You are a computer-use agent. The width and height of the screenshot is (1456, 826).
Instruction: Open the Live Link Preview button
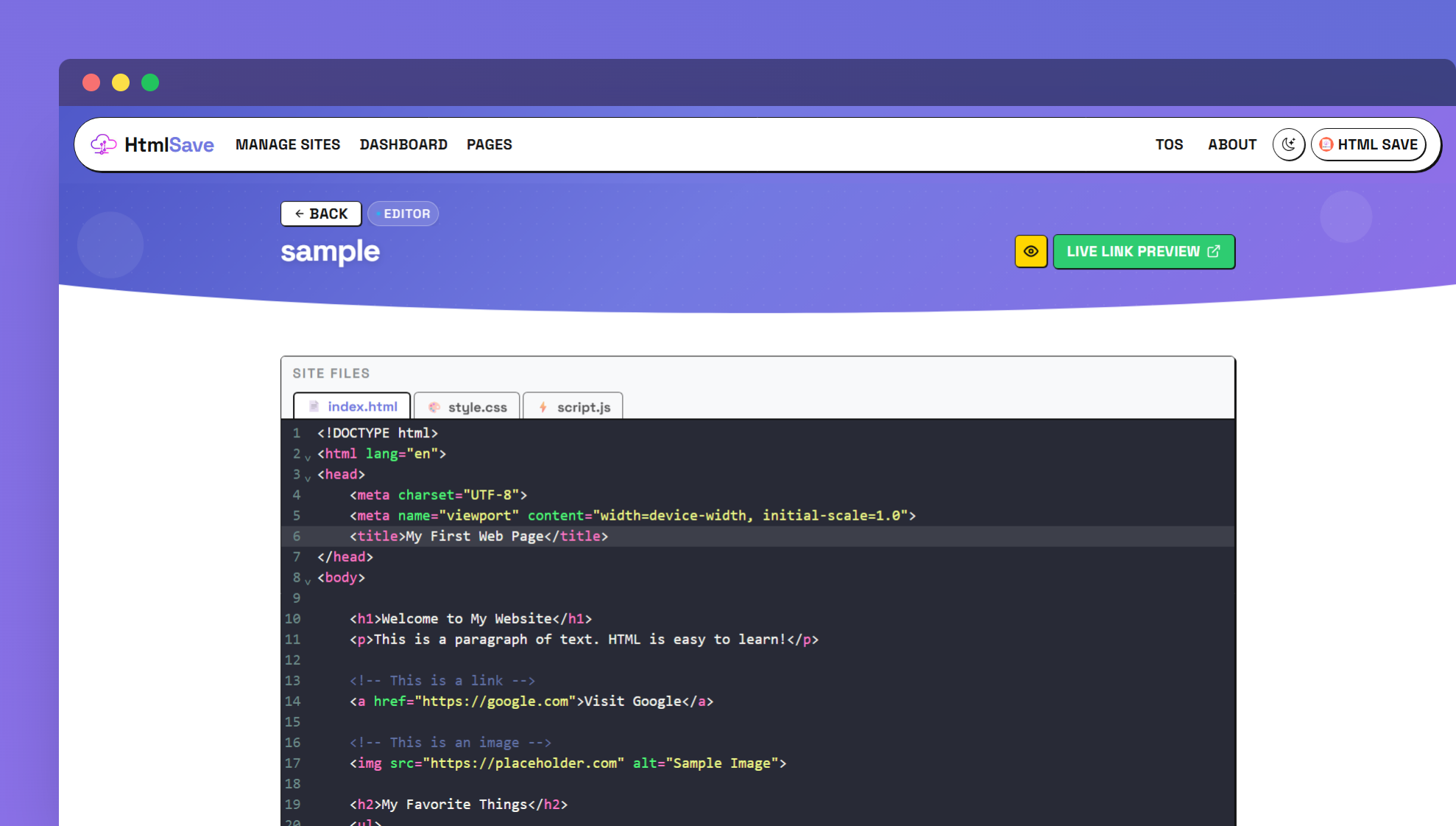1143,252
